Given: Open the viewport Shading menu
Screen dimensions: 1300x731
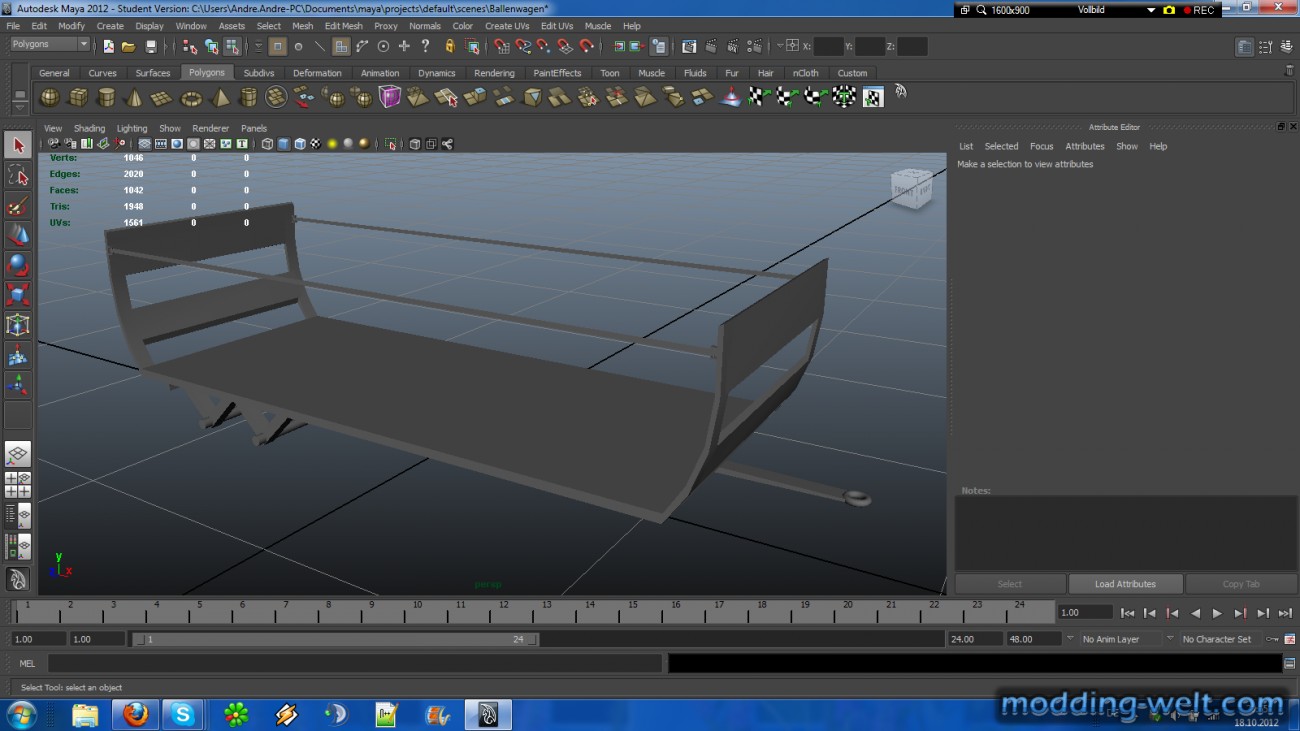Looking at the screenshot, I should [x=89, y=128].
